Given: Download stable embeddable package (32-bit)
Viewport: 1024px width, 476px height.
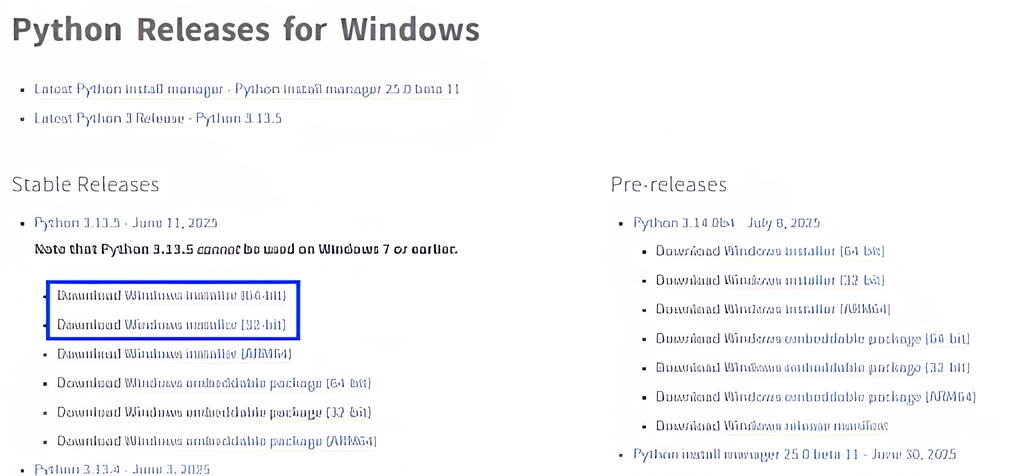Looking at the screenshot, I should pos(214,412).
